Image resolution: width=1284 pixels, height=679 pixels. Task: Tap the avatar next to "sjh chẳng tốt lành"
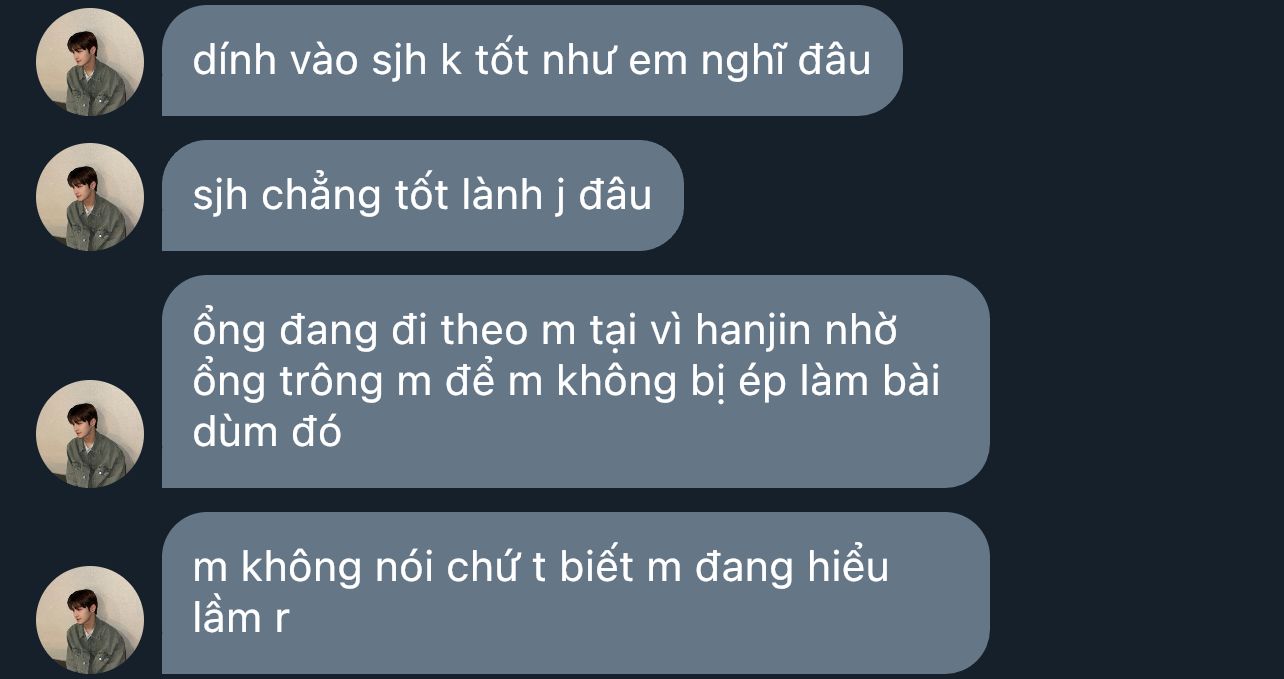click(x=90, y=197)
